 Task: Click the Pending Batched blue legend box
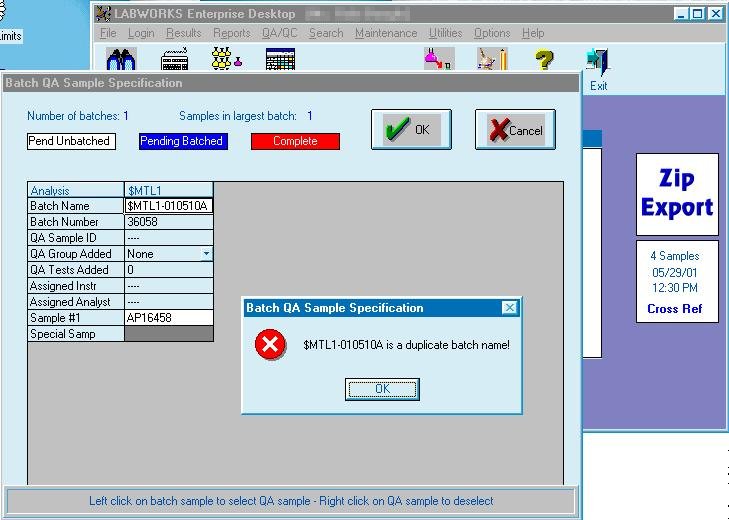[183, 141]
